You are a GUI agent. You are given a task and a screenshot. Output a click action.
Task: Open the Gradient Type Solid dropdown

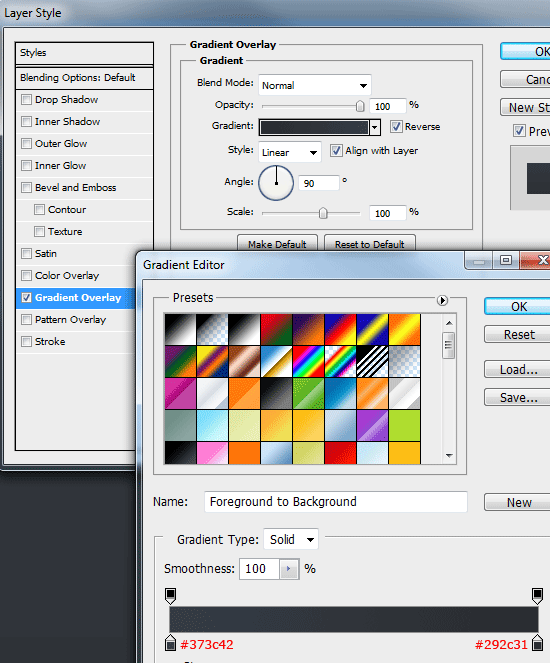point(291,540)
